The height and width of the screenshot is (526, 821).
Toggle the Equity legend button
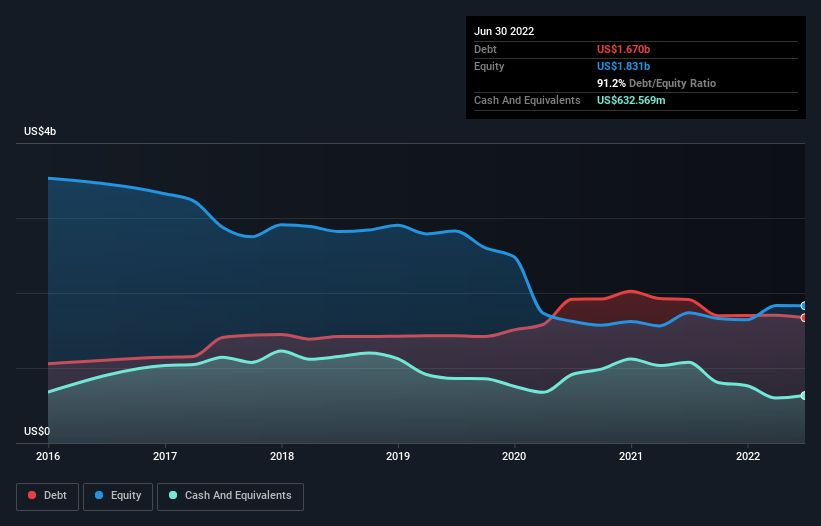tap(118, 496)
